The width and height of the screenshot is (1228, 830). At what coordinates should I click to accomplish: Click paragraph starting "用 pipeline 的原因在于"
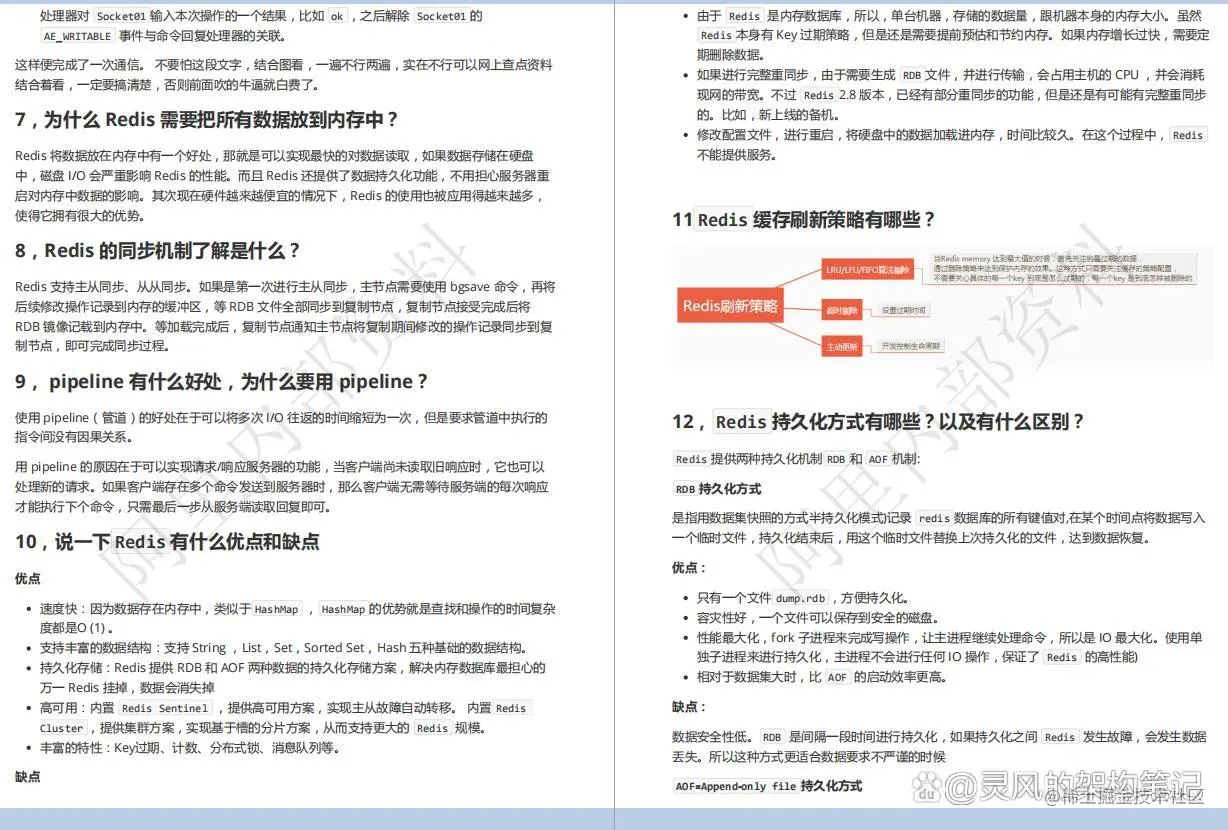[x=281, y=487]
